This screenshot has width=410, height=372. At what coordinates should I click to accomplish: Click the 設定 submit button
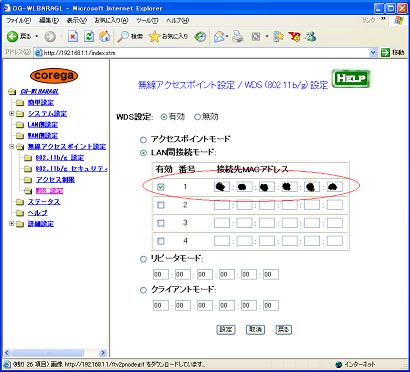point(226,330)
